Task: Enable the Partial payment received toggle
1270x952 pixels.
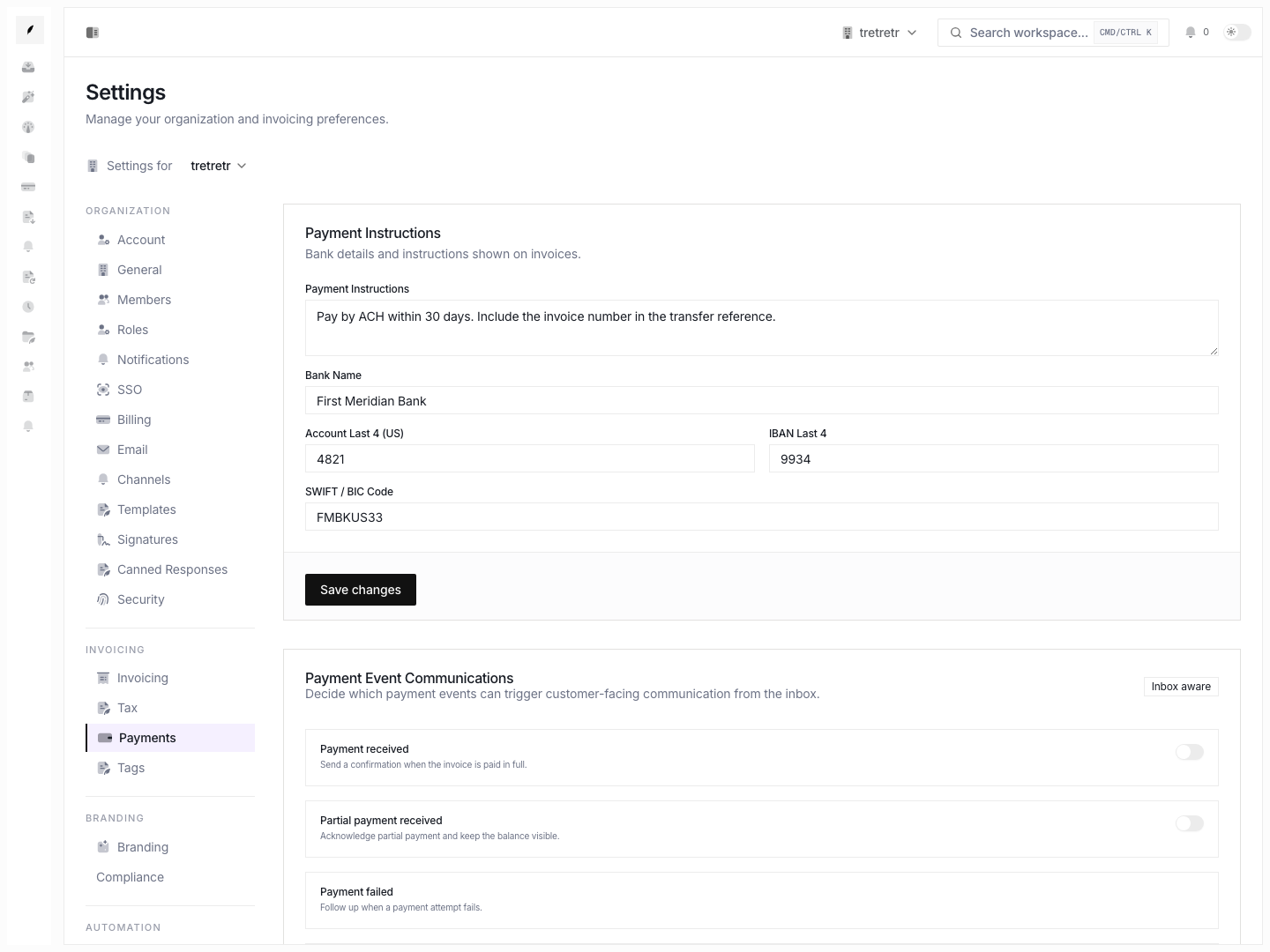Action: point(1189,823)
